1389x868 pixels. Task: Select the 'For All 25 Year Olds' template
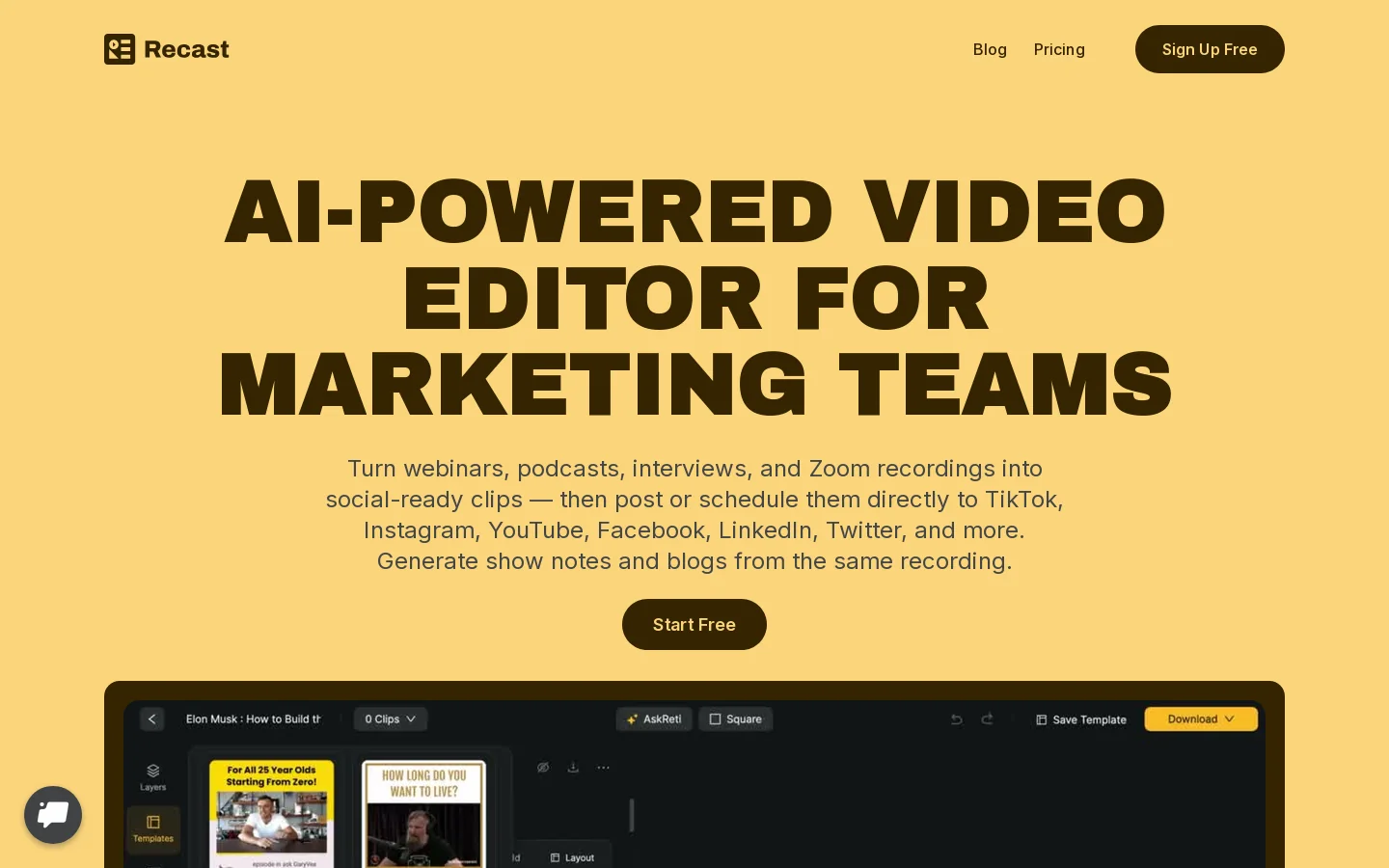click(272, 814)
